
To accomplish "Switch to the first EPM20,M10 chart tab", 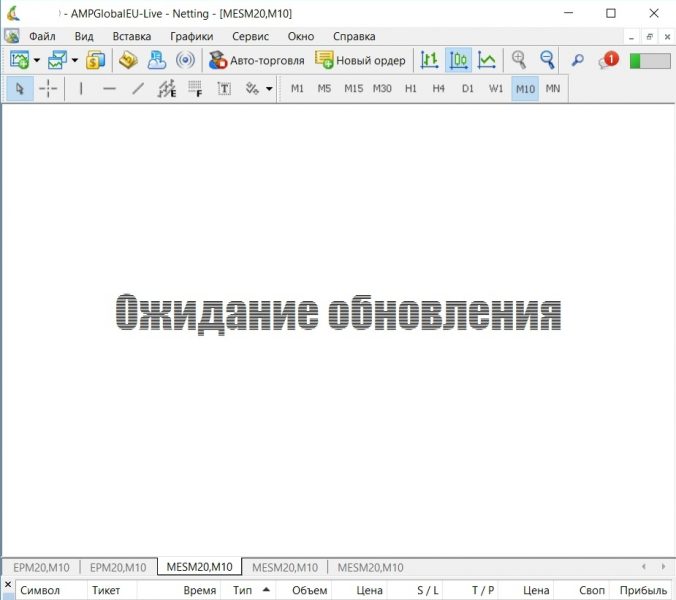I will click(x=41, y=567).
